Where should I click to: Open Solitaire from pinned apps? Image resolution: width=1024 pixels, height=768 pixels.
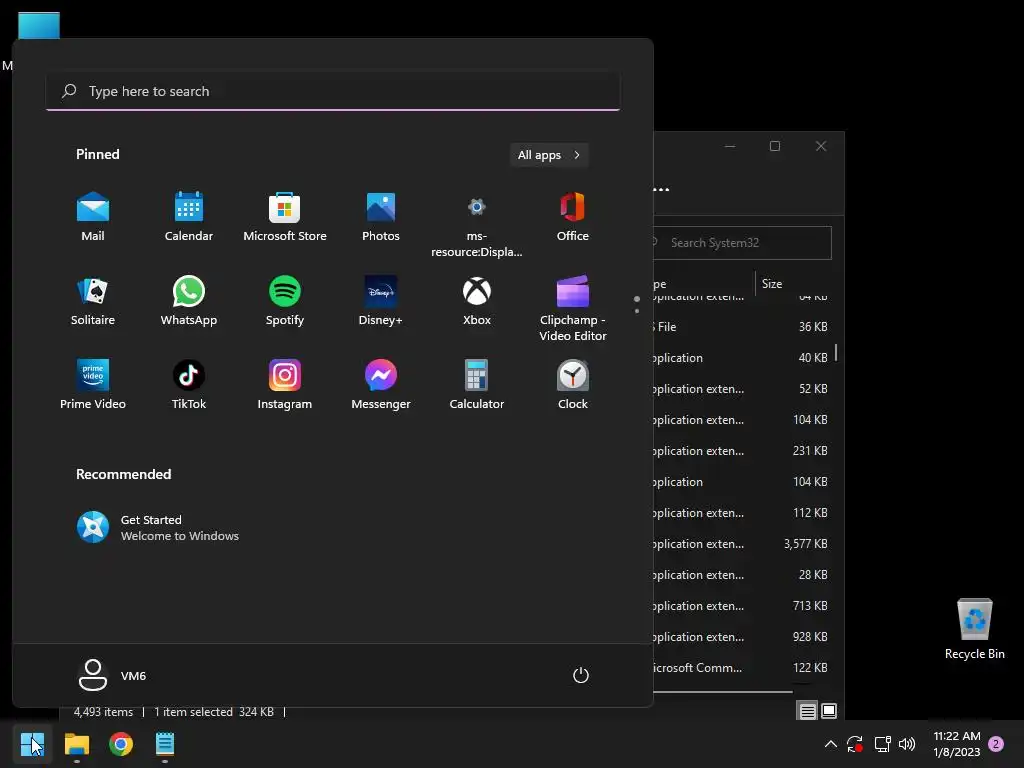(x=93, y=301)
